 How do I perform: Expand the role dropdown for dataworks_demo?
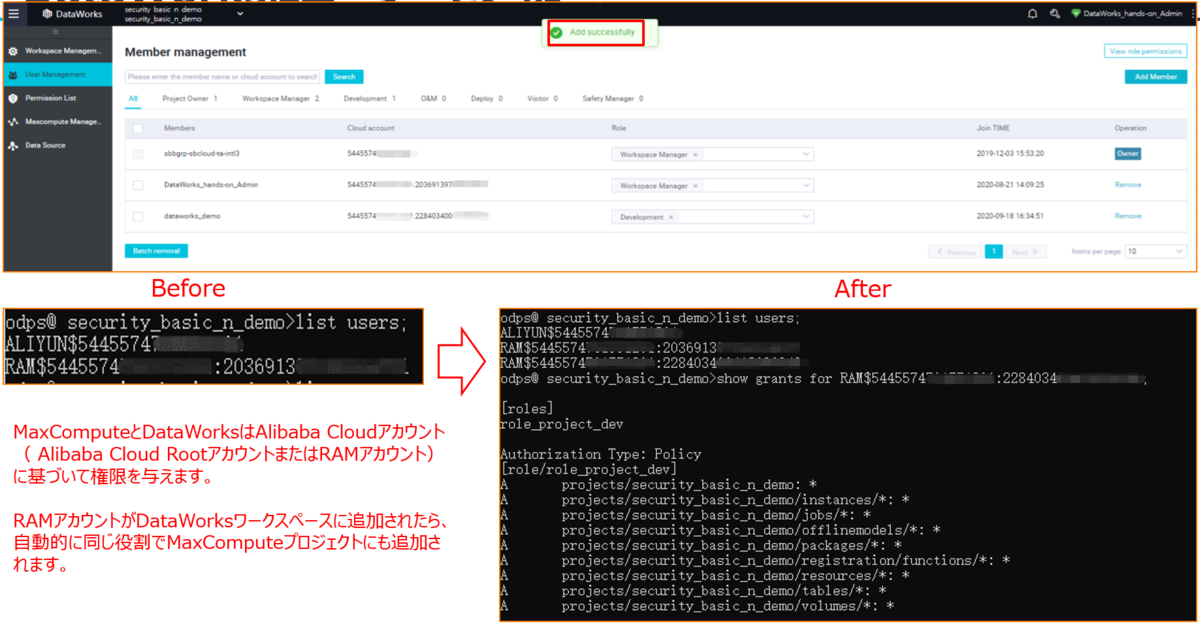(x=806, y=216)
